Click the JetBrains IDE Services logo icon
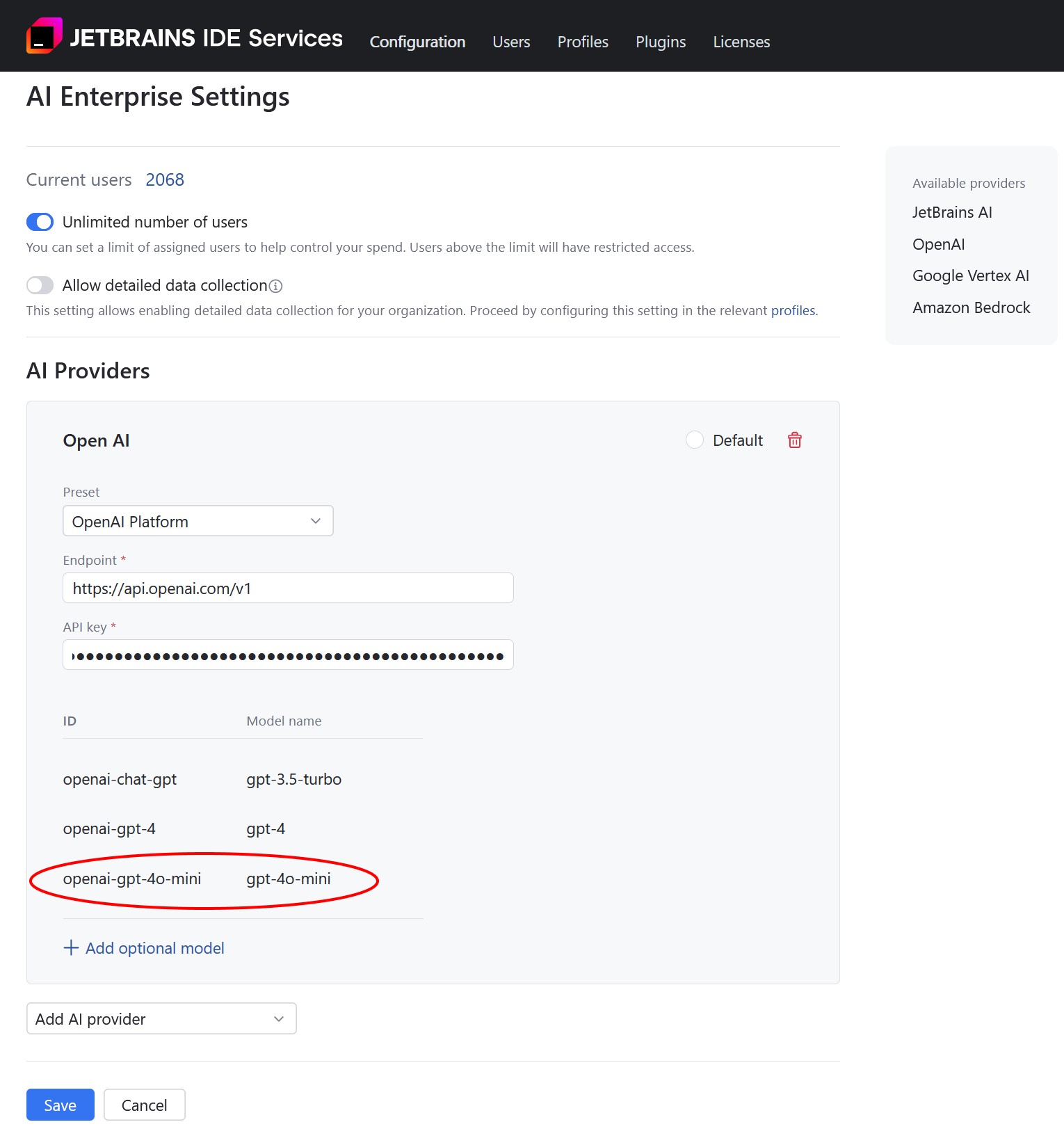The image size is (1064, 1145). pyautogui.click(x=44, y=36)
